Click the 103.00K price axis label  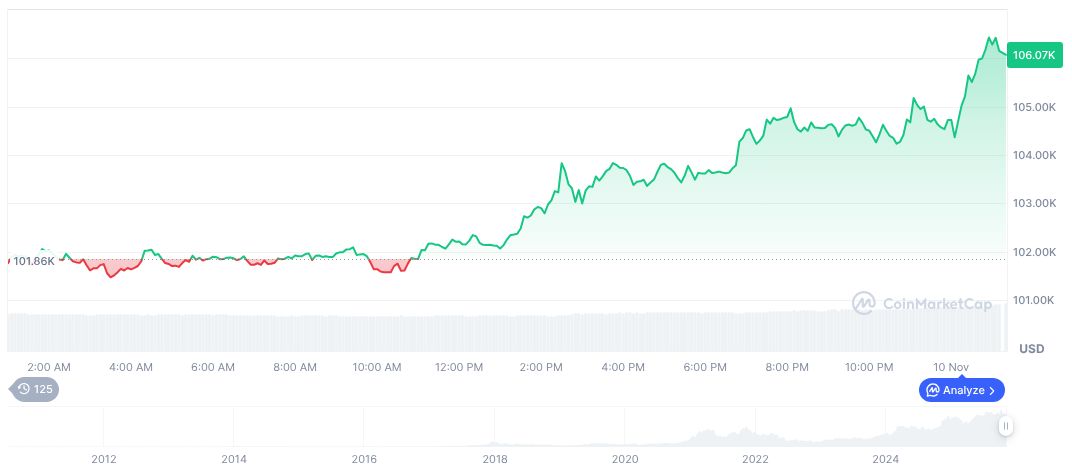pyautogui.click(x=1033, y=203)
